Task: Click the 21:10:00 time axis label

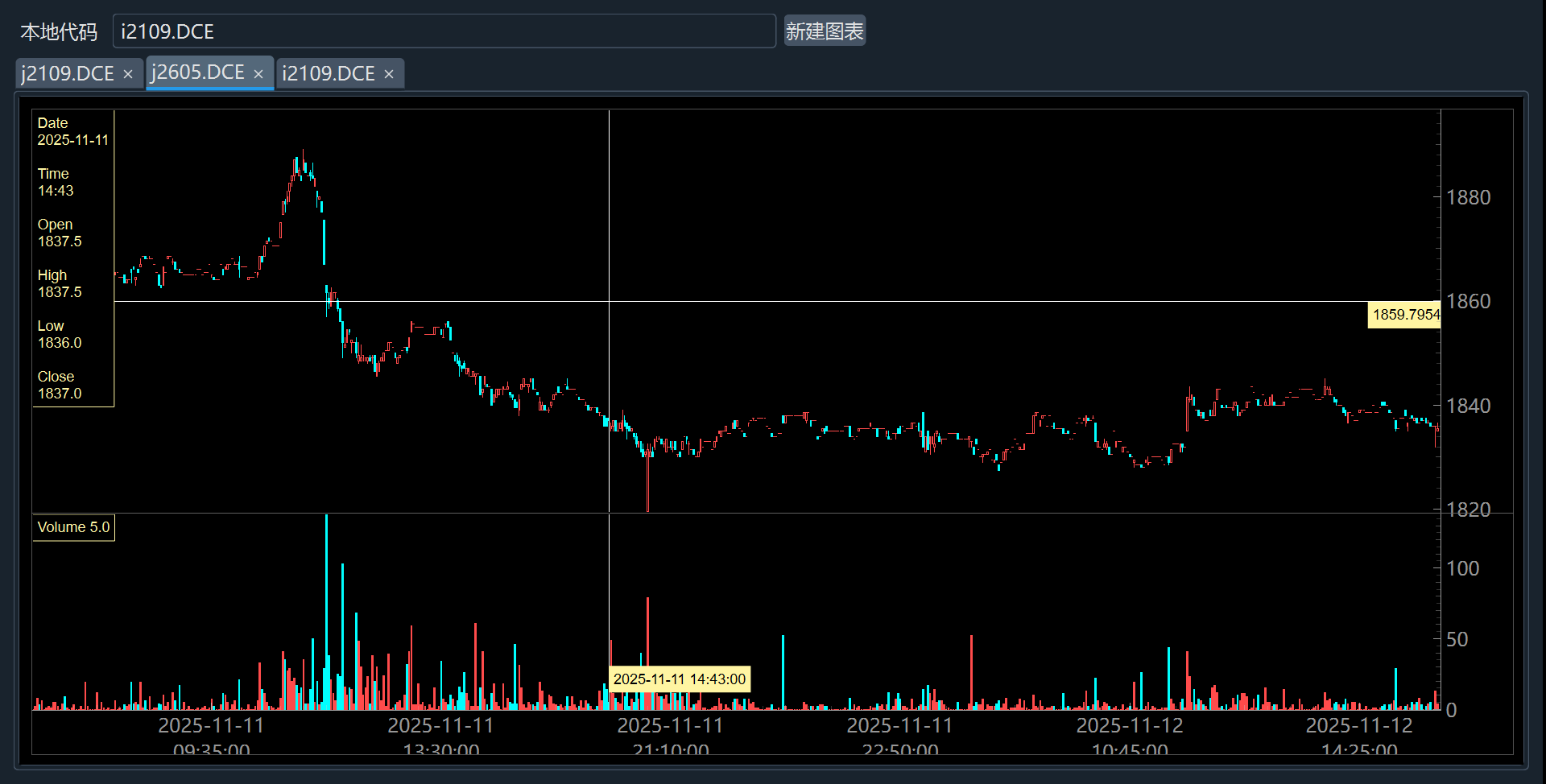Action: [670, 749]
